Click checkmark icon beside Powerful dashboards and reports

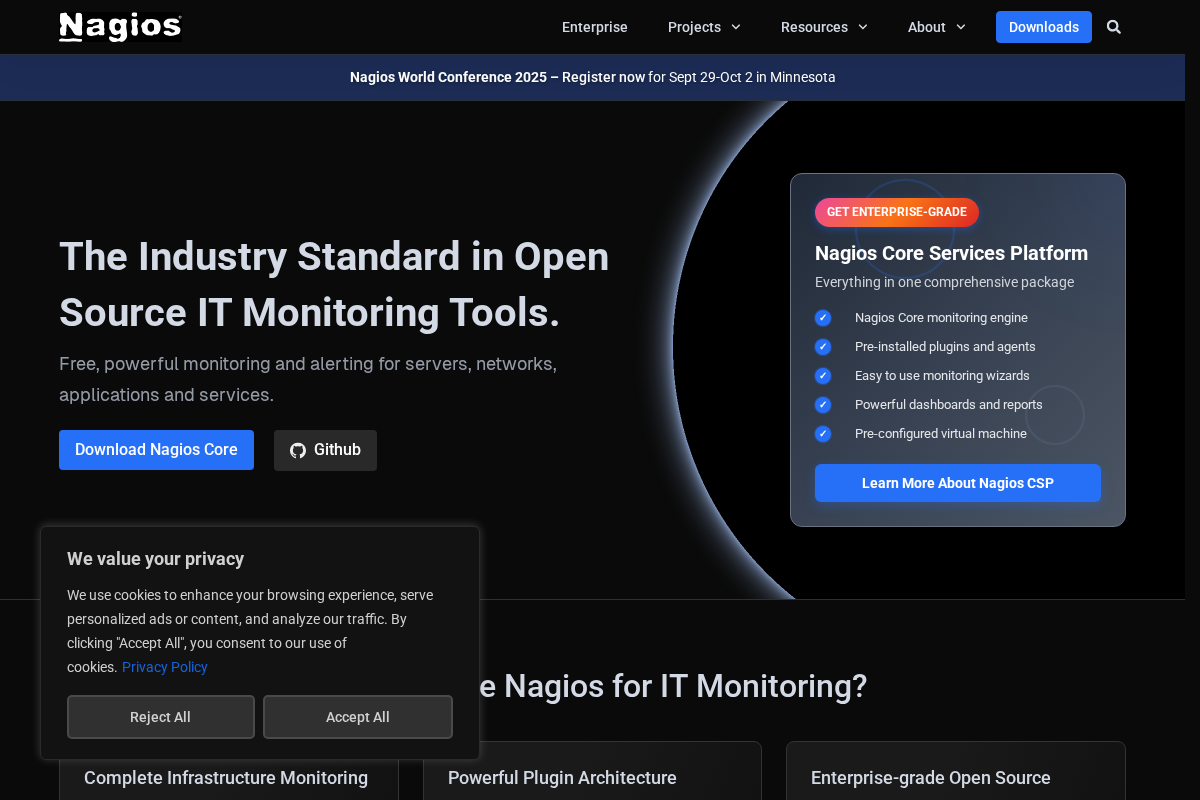pos(823,405)
